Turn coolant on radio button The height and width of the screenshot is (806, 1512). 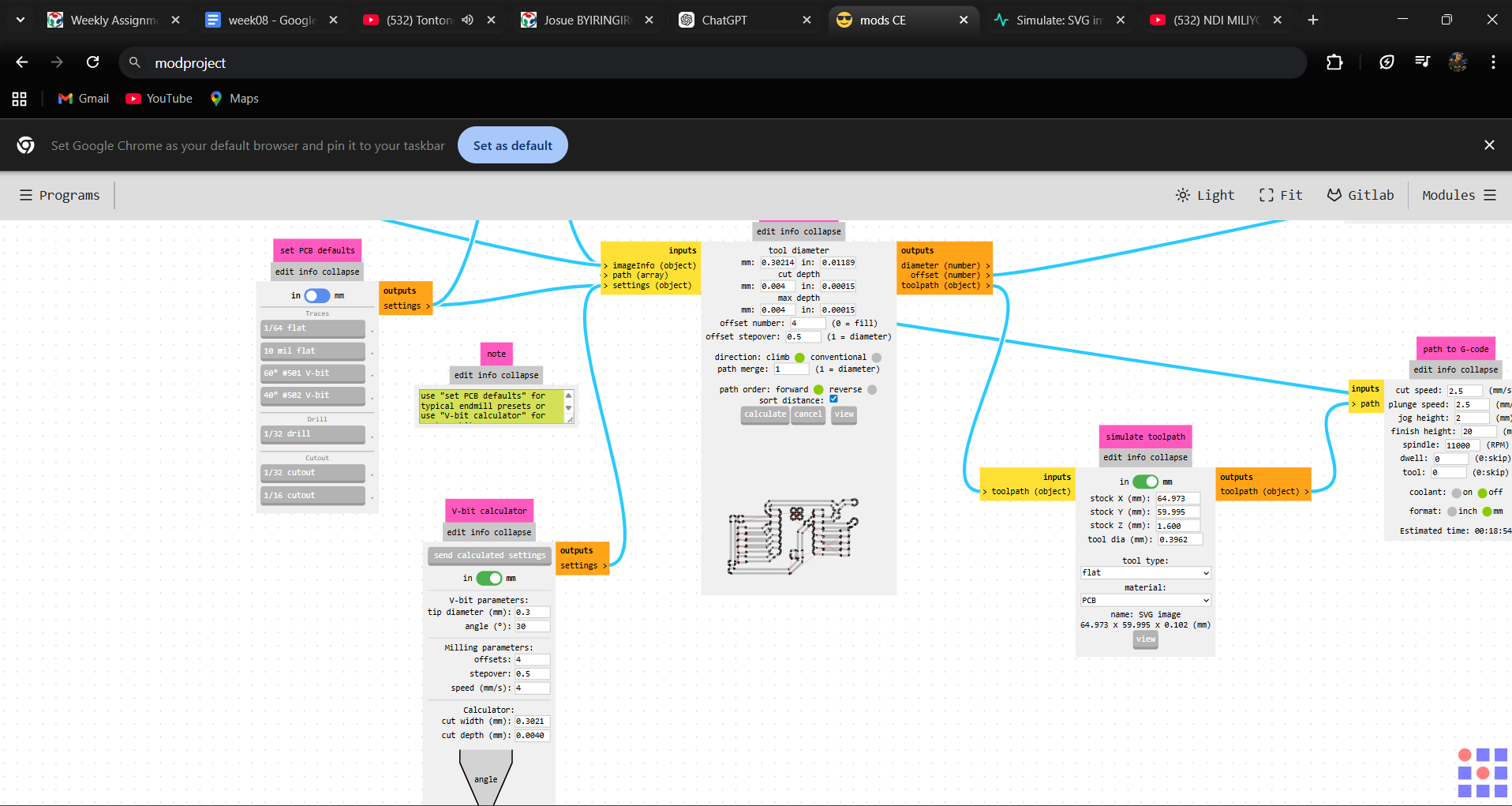[x=1457, y=493]
